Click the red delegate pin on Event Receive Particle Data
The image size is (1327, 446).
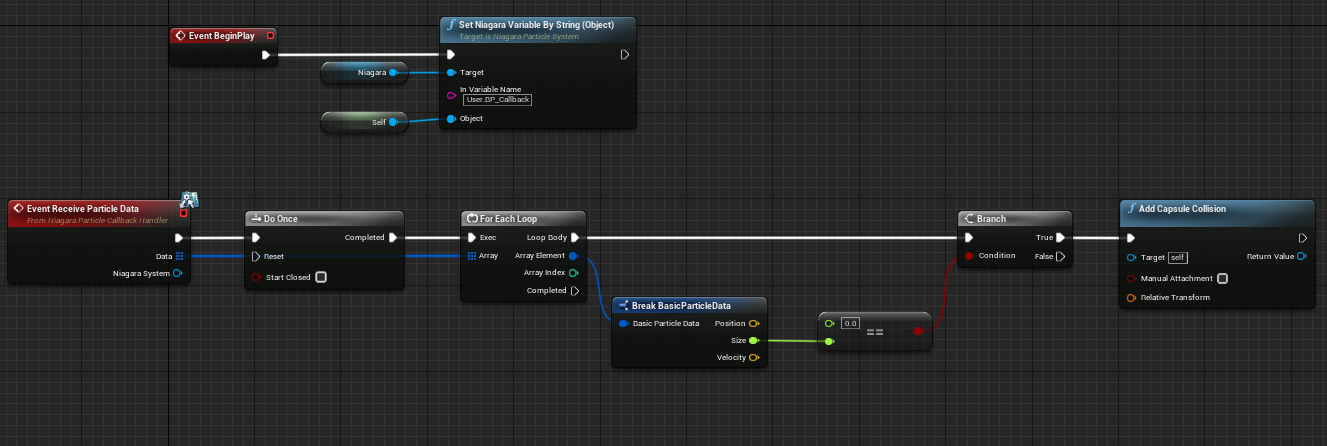click(x=183, y=212)
